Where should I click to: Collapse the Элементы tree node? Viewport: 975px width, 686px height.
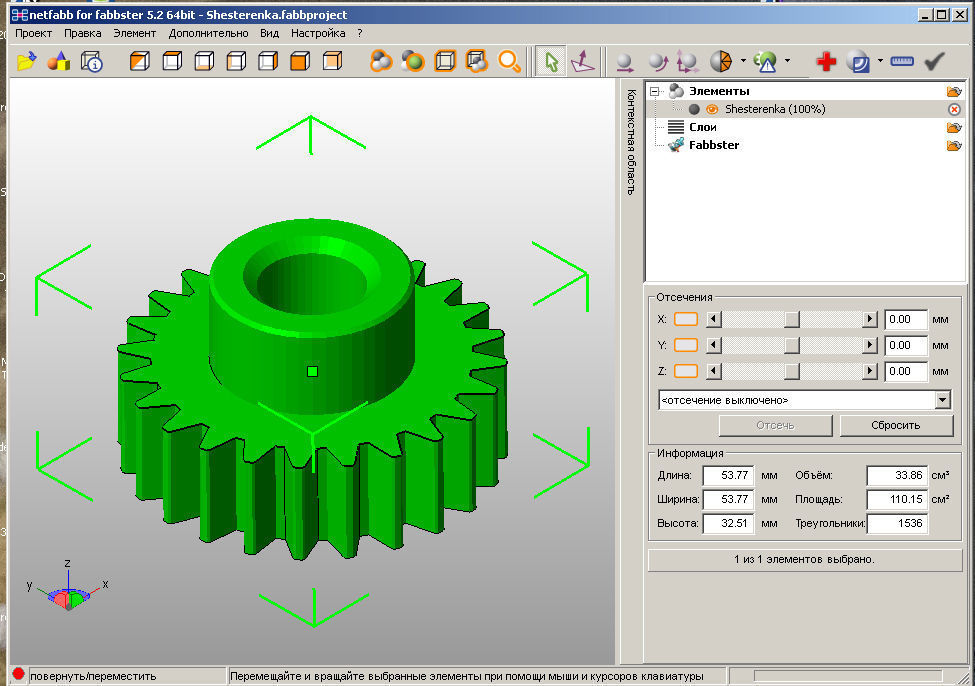click(654, 91)
